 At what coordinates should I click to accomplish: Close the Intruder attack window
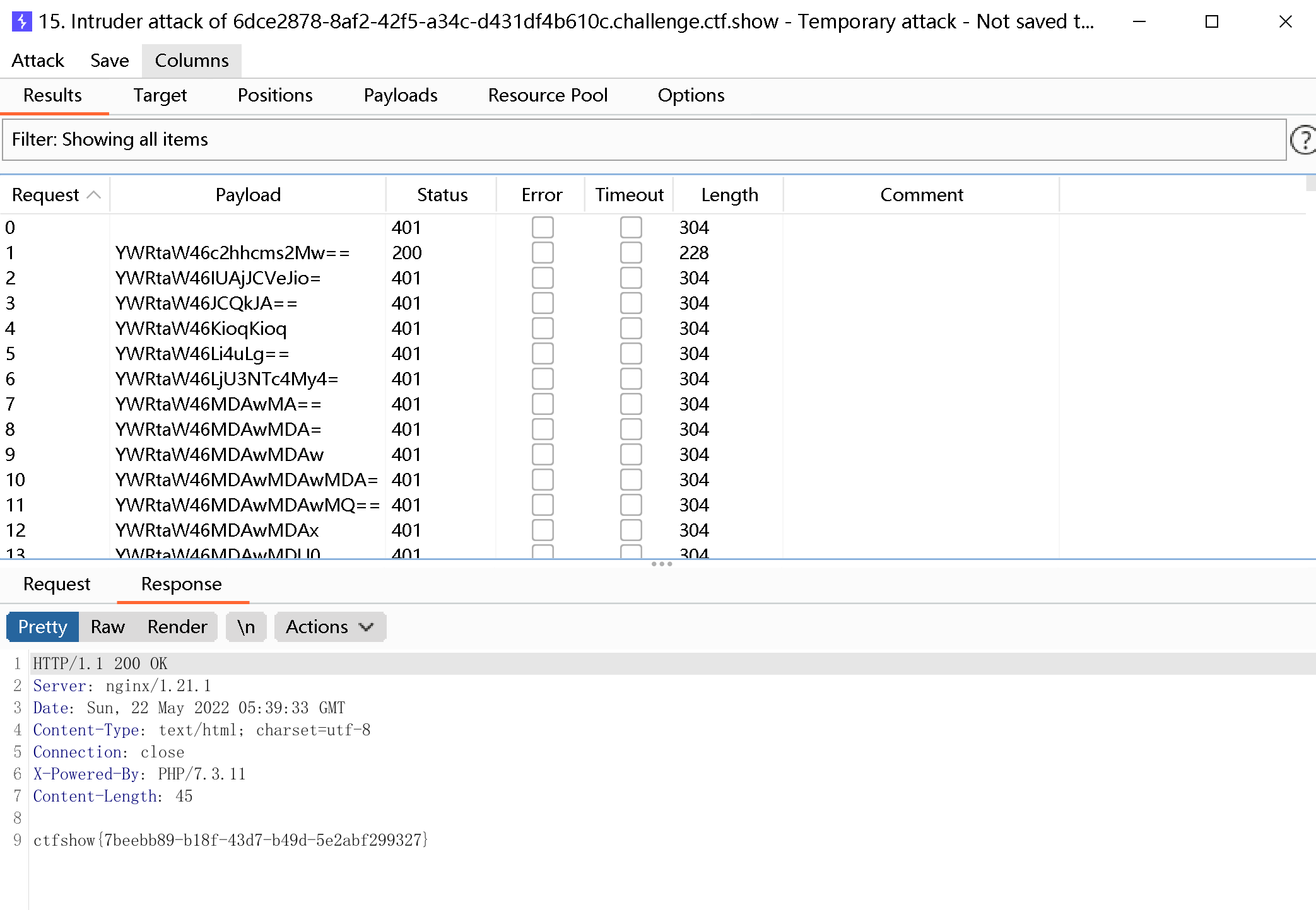coord(1285,21)
